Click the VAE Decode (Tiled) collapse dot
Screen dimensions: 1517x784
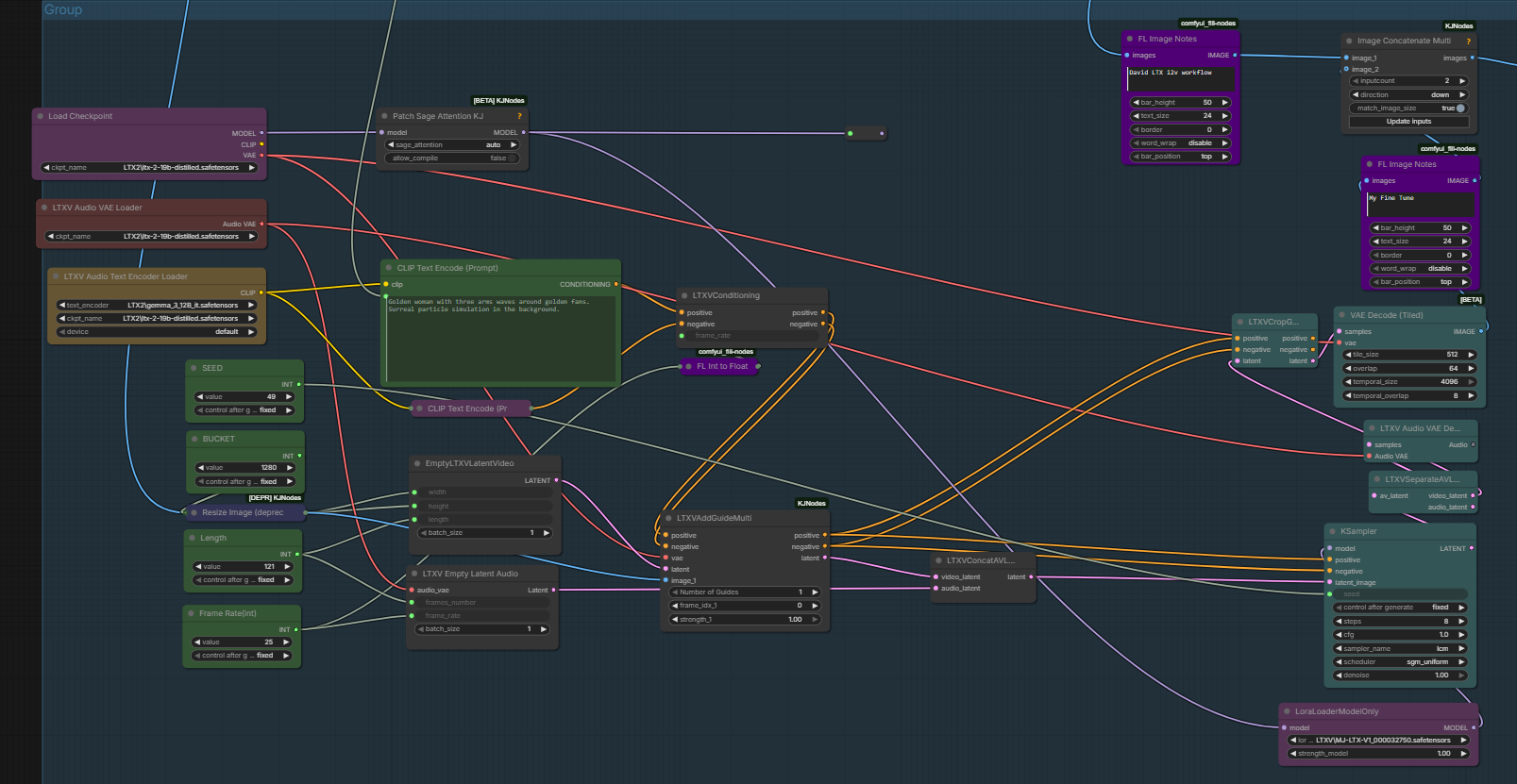point(1341,315)
